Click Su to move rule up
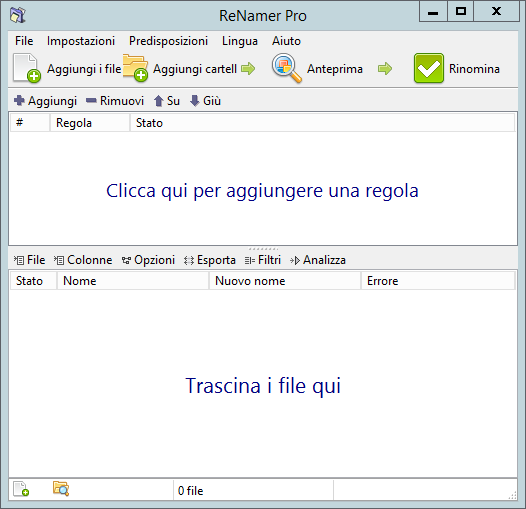This screenshot has width=526, height=509. click(x=173, y=101)
